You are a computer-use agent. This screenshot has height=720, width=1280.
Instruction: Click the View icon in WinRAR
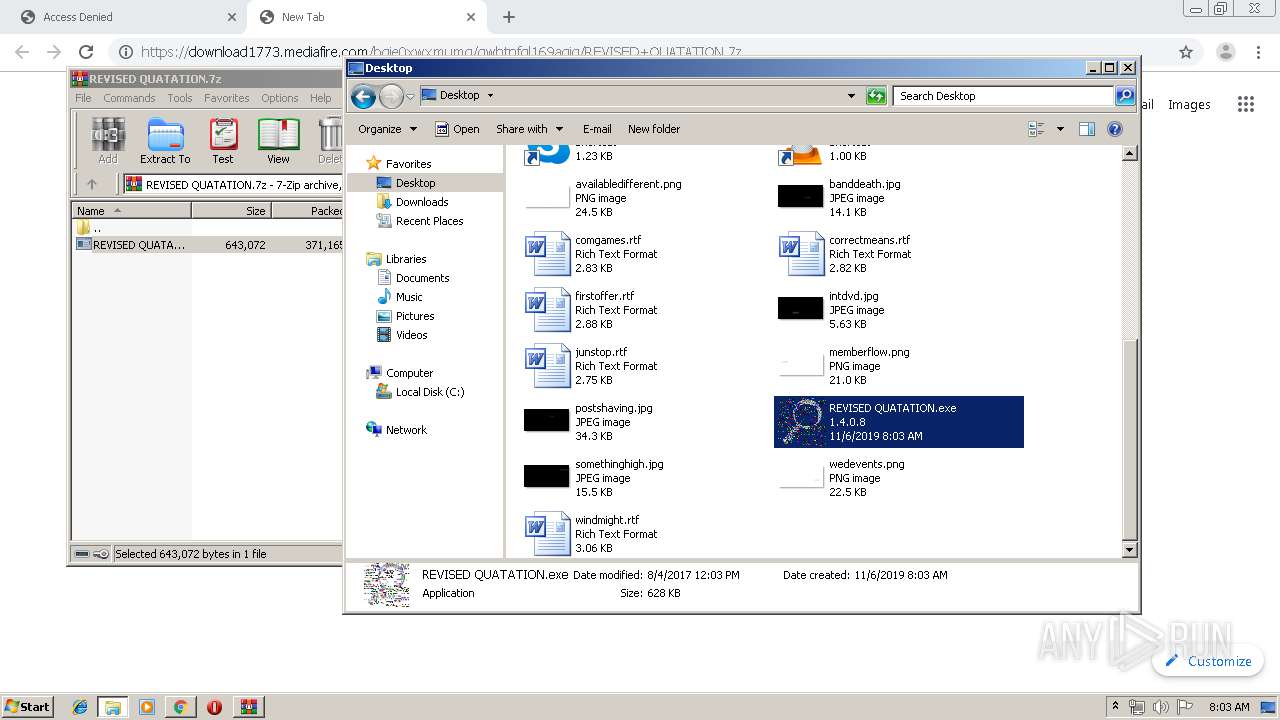278,140
